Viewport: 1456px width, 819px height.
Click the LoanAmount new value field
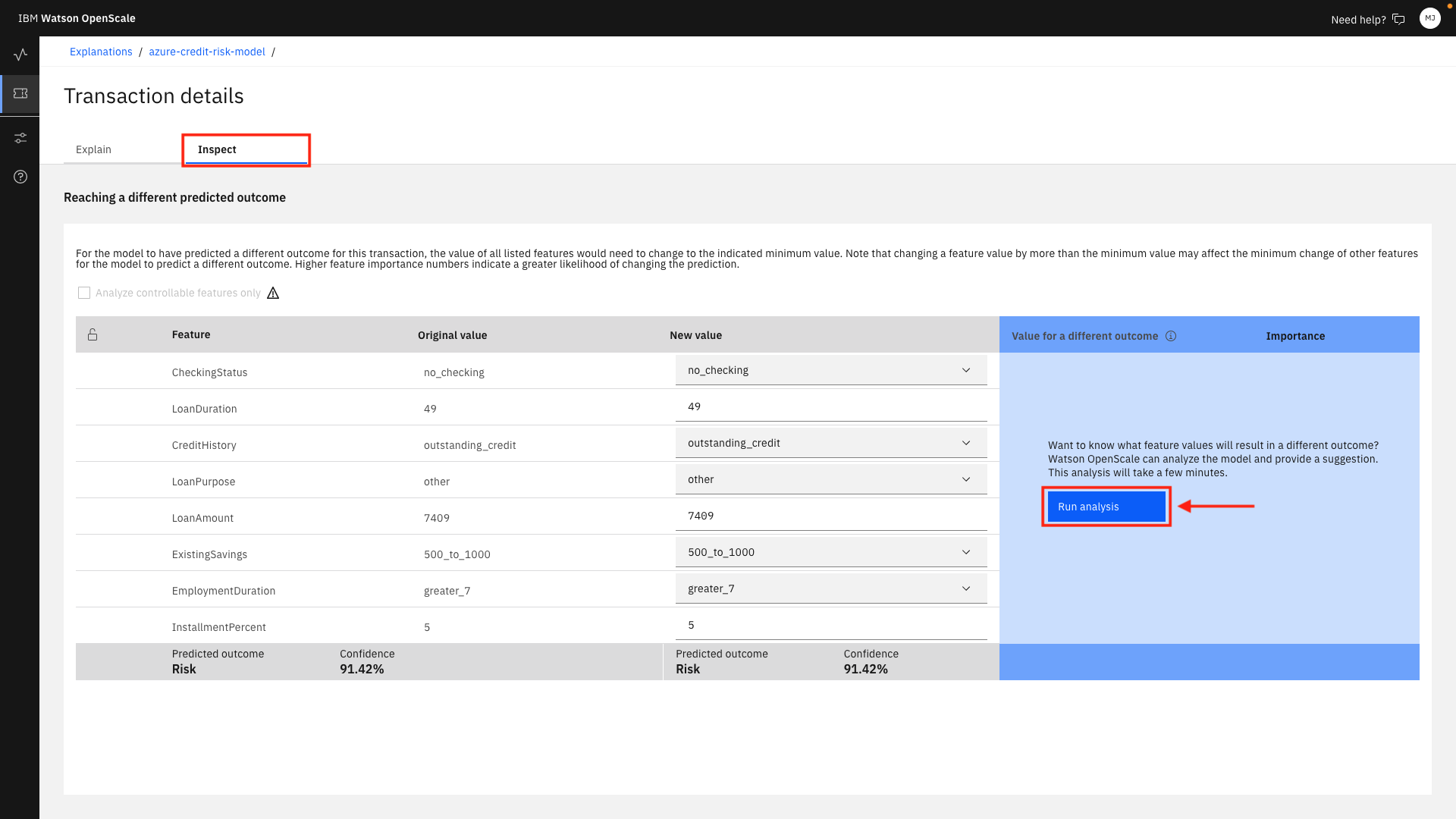830,516
